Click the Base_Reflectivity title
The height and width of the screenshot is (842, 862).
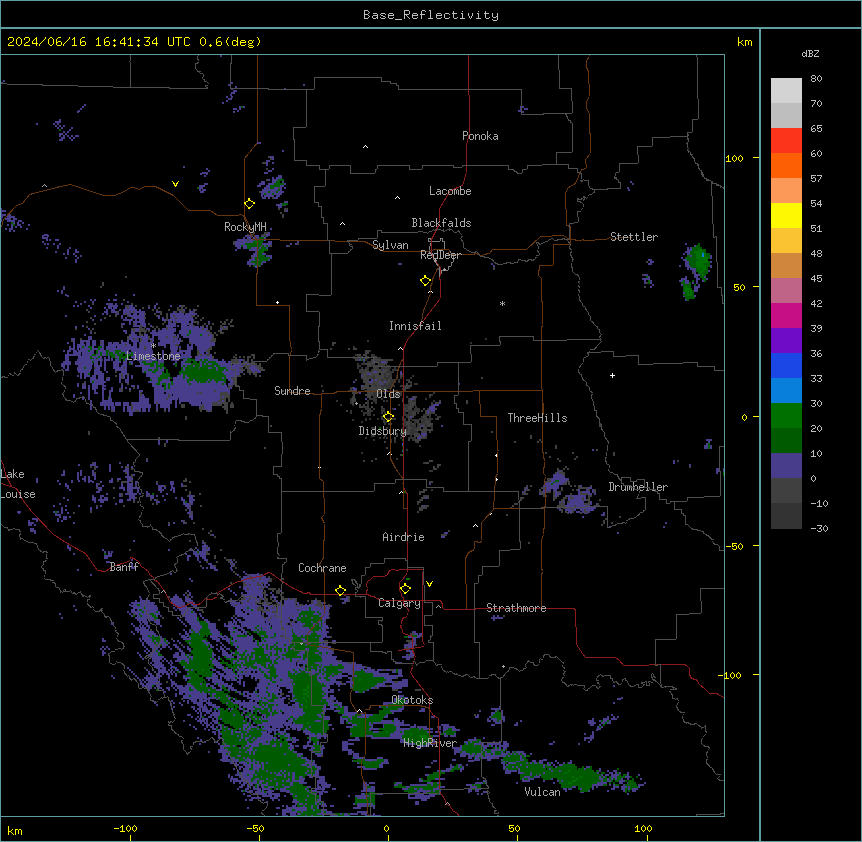[x=431, y=15]
